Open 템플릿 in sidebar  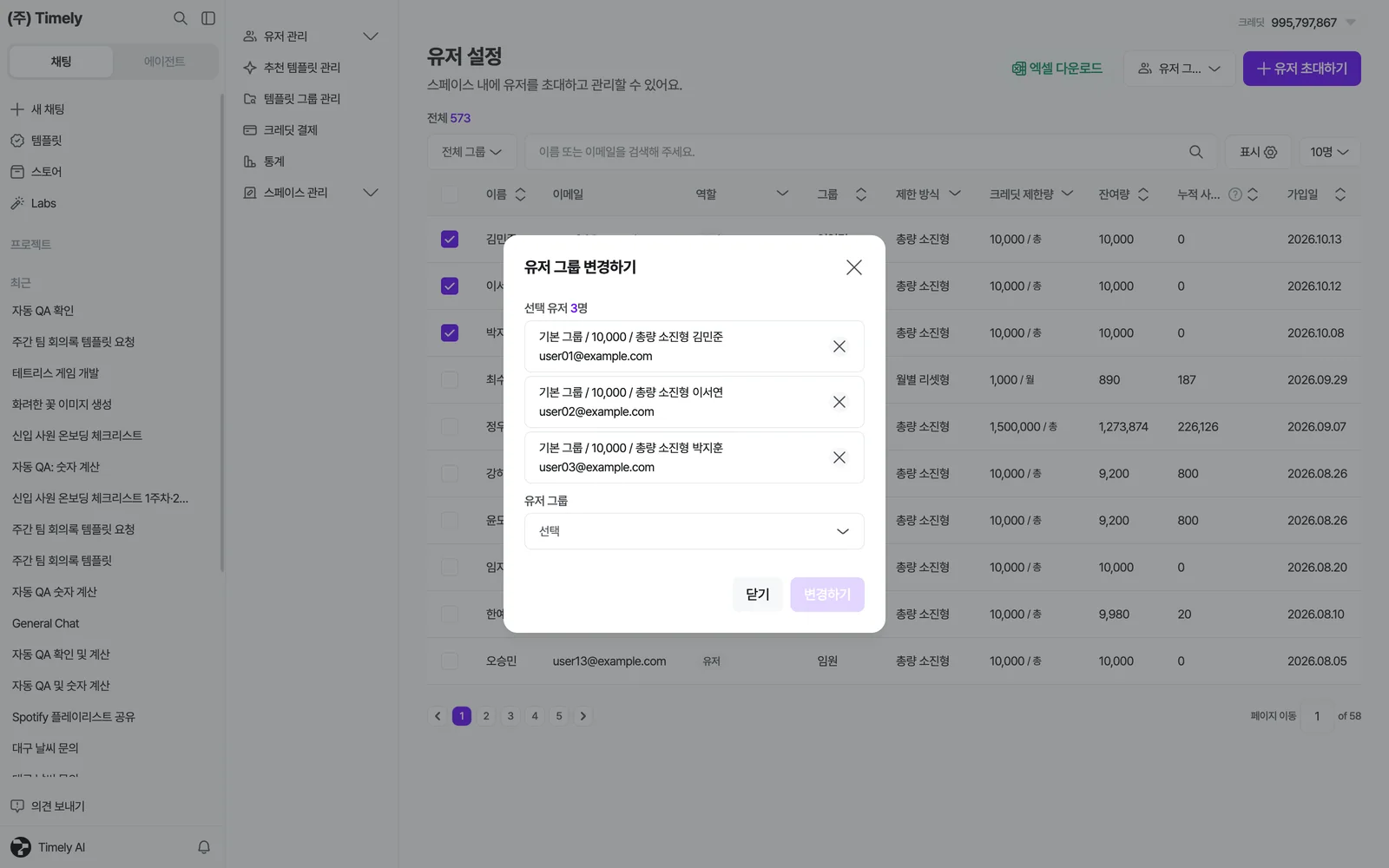[36, 141]
